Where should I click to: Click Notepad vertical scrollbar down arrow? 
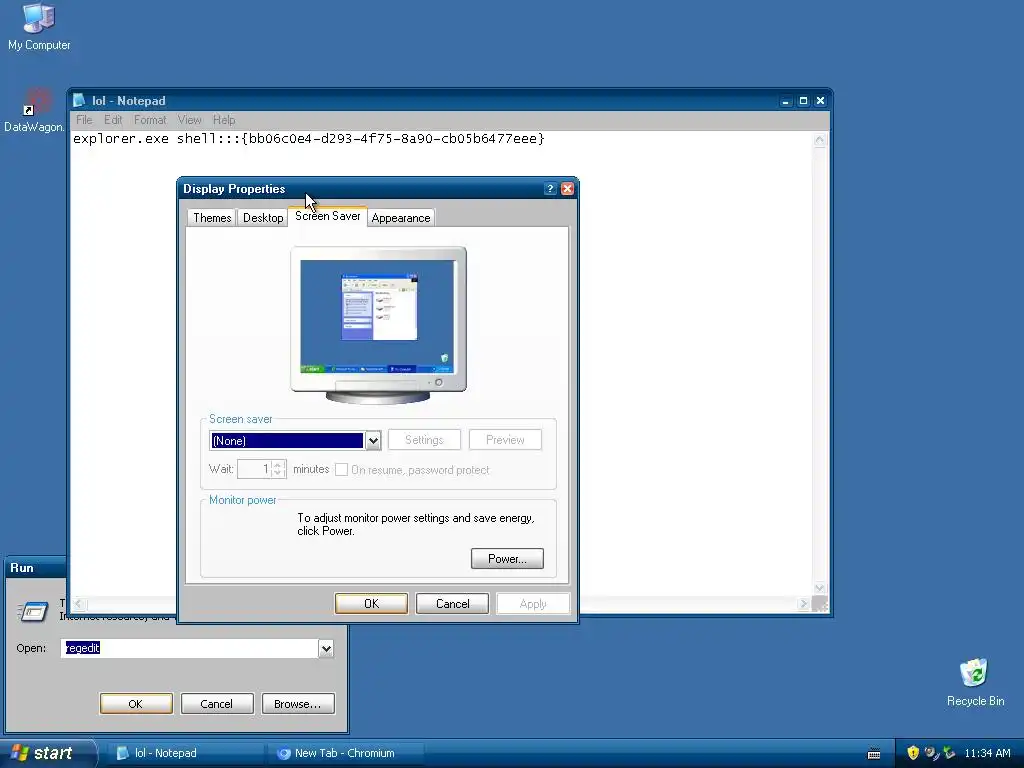[820, 588]
